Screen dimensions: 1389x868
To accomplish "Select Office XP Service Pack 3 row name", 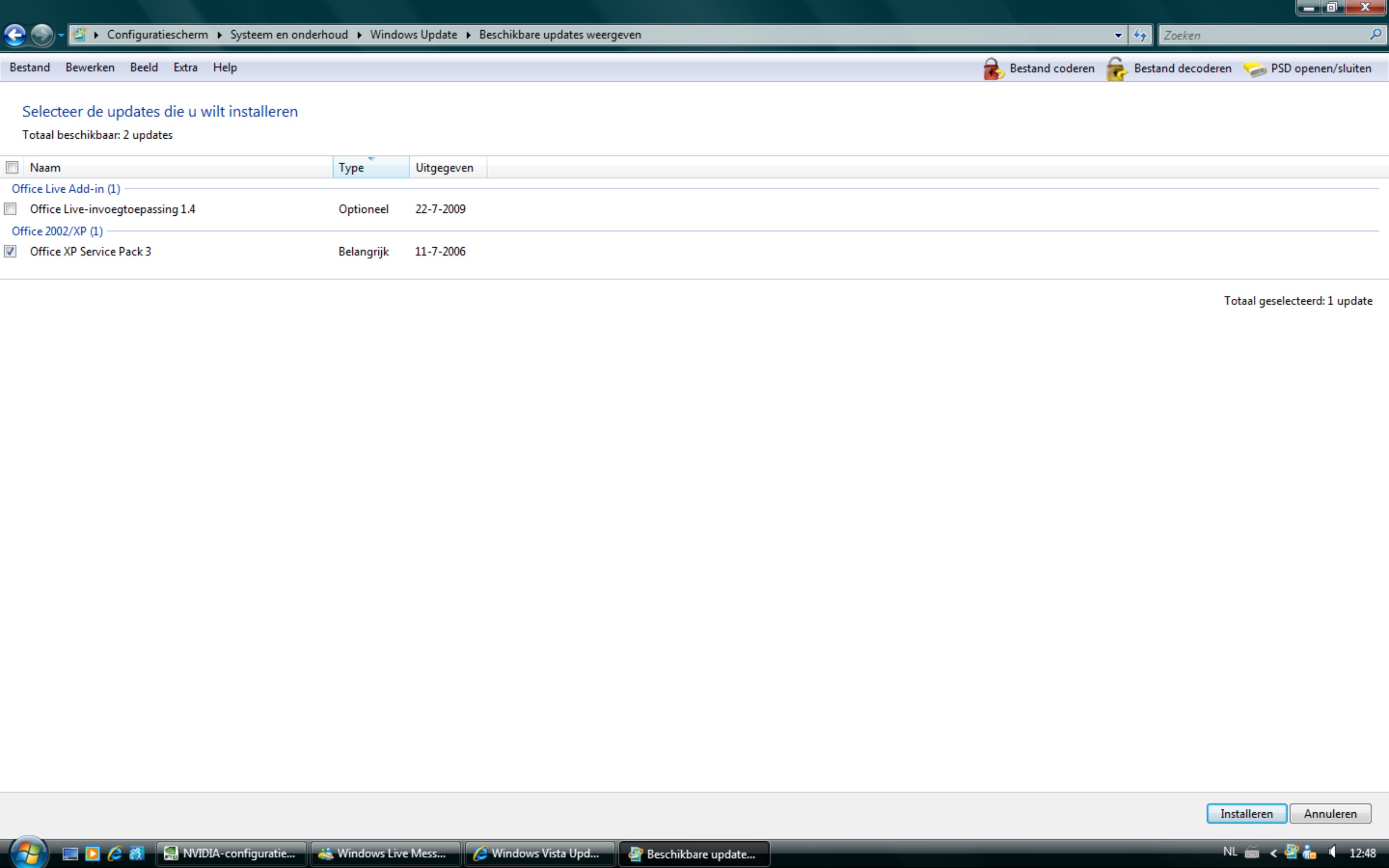I will point(91,251).
